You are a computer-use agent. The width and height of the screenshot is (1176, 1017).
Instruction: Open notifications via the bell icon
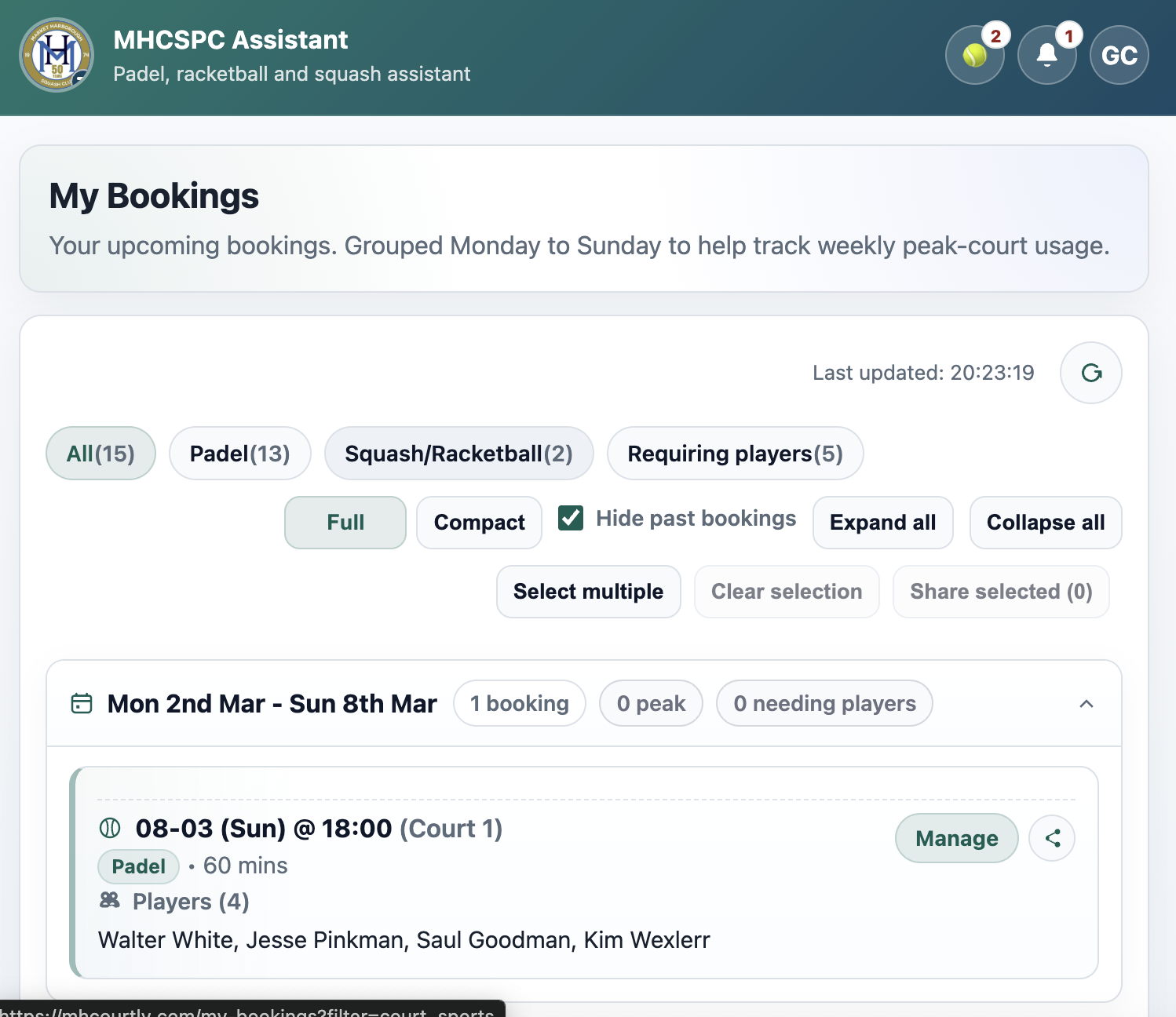tap(1046, 55)
